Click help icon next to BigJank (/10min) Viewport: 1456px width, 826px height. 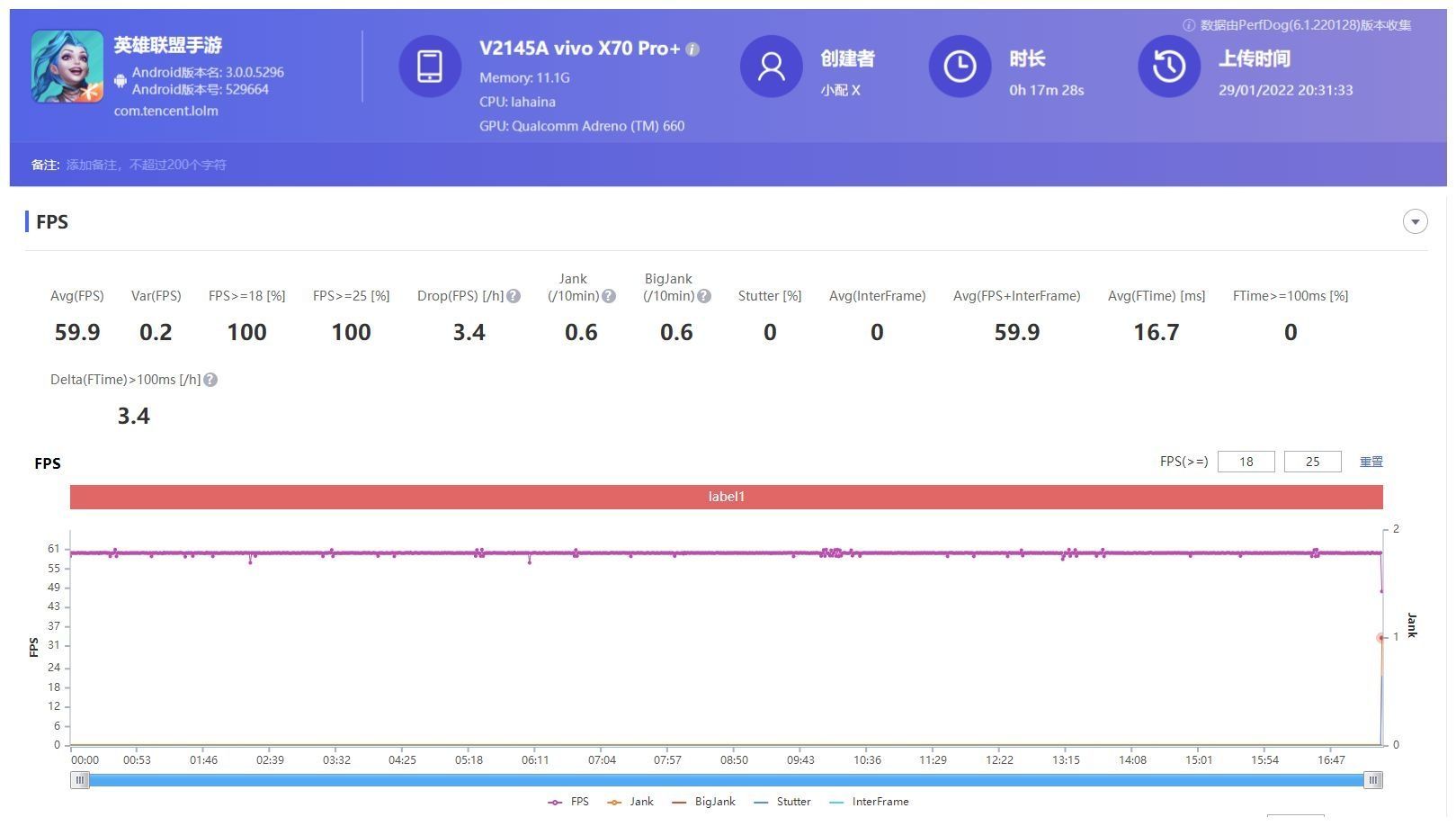click(704, 296)
